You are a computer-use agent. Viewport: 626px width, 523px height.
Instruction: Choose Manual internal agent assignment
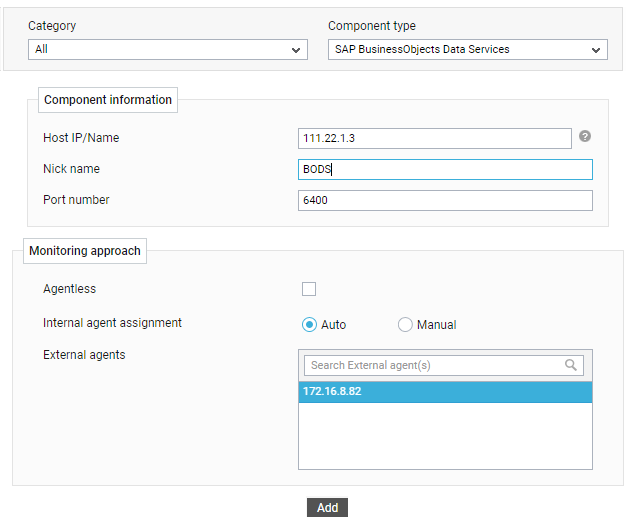pos(405,325)
